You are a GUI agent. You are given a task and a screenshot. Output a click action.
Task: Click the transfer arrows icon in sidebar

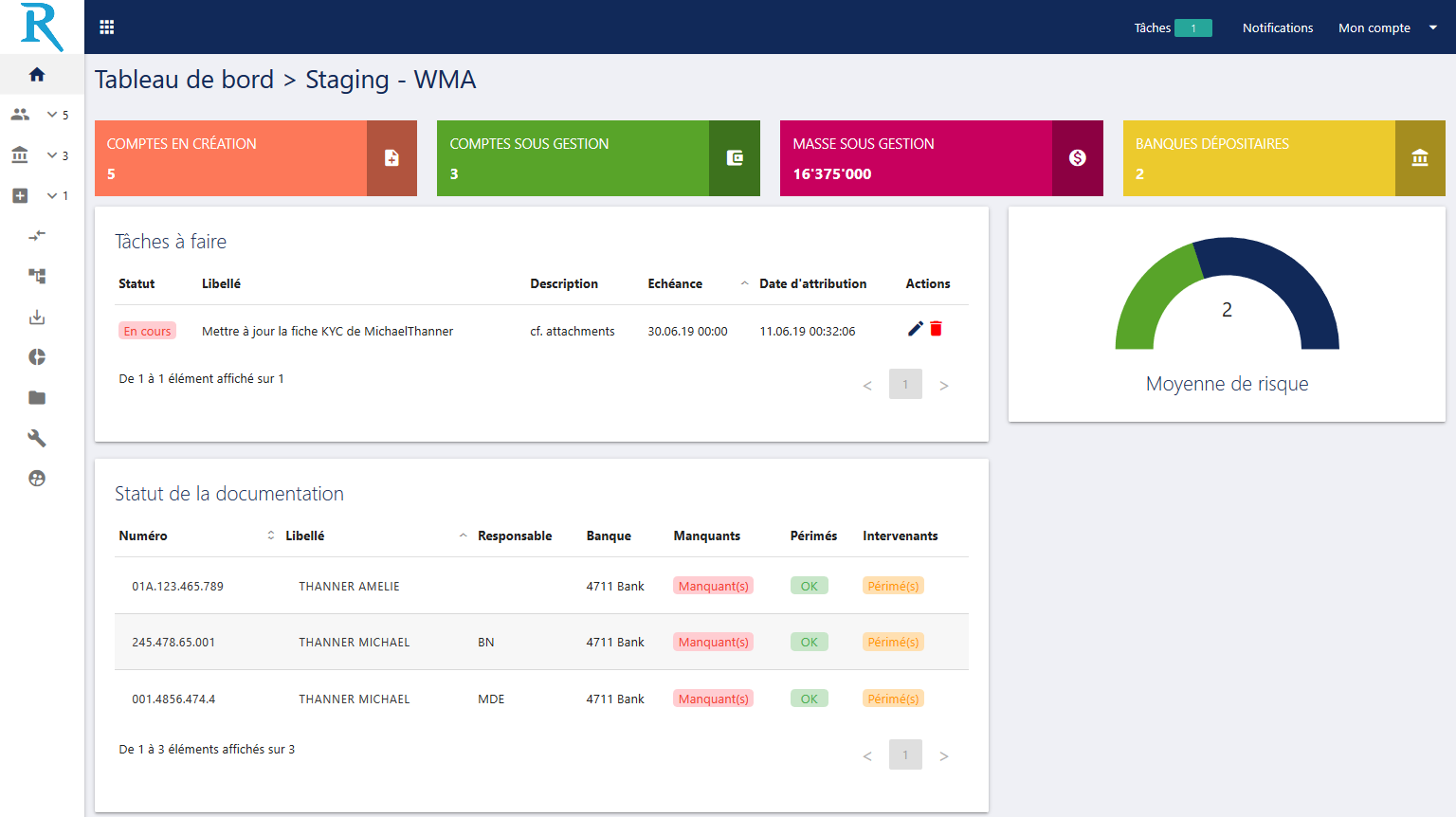click(x=37, y=235)
